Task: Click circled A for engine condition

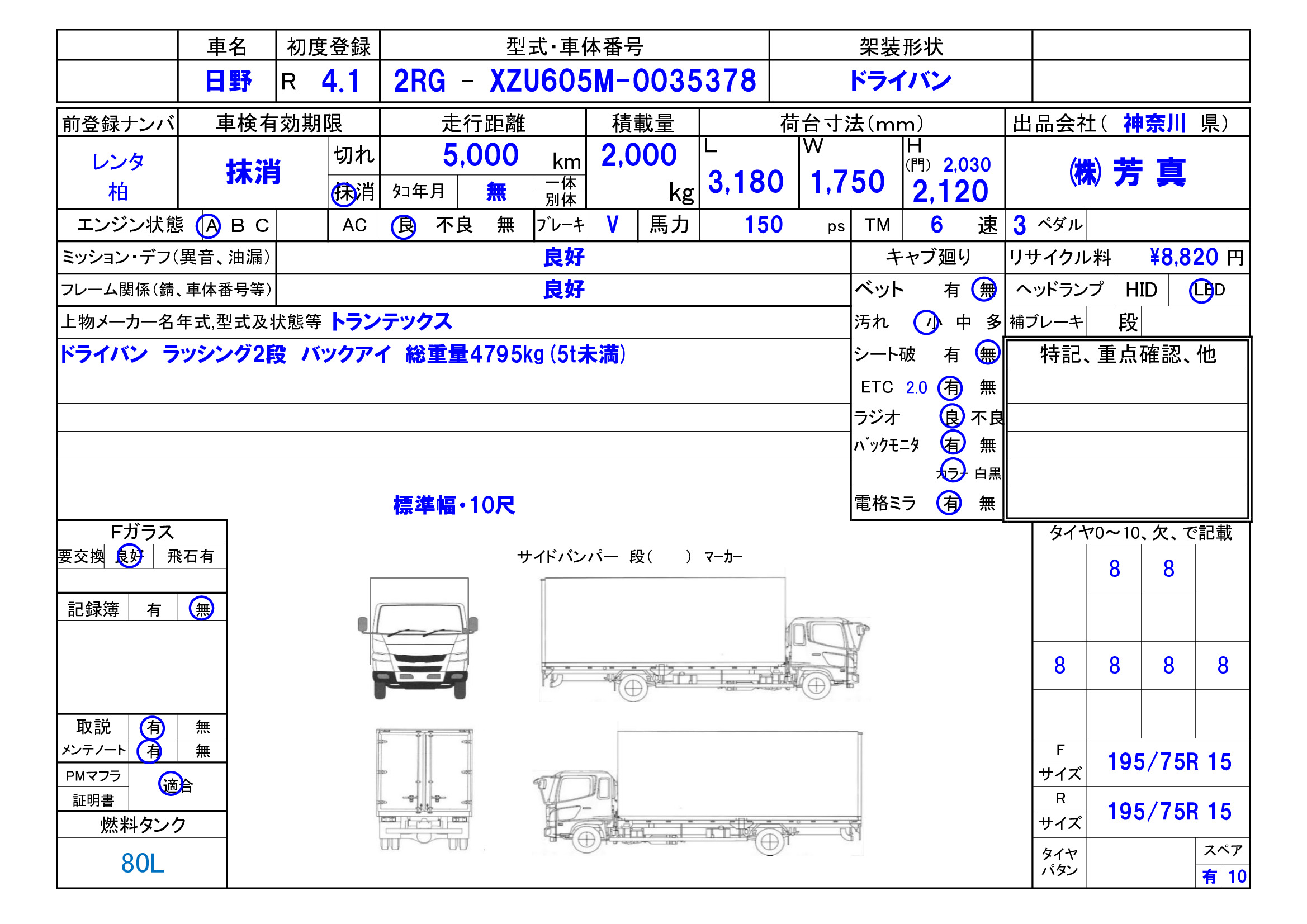Action: (x=209, y=226)
